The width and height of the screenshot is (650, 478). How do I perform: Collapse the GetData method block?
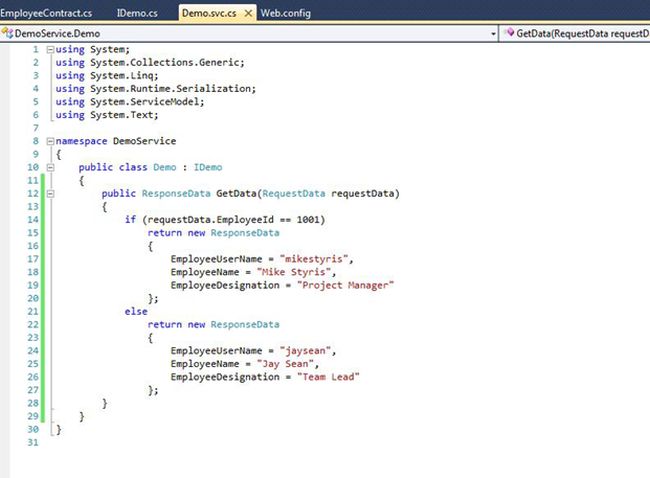coord(50,194)
